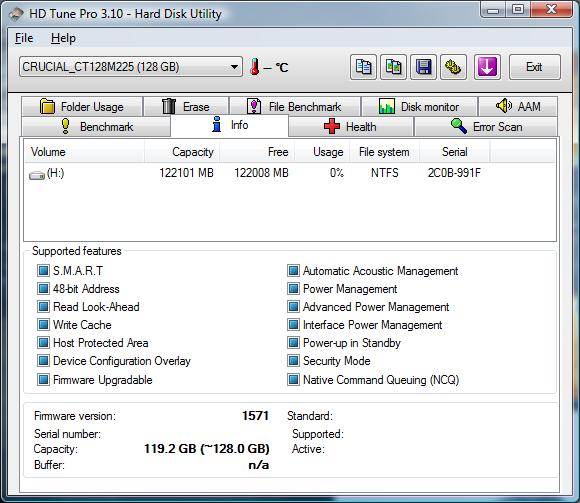
Task: Click the copy info to clipboard icon
Action: coord(363,67)
